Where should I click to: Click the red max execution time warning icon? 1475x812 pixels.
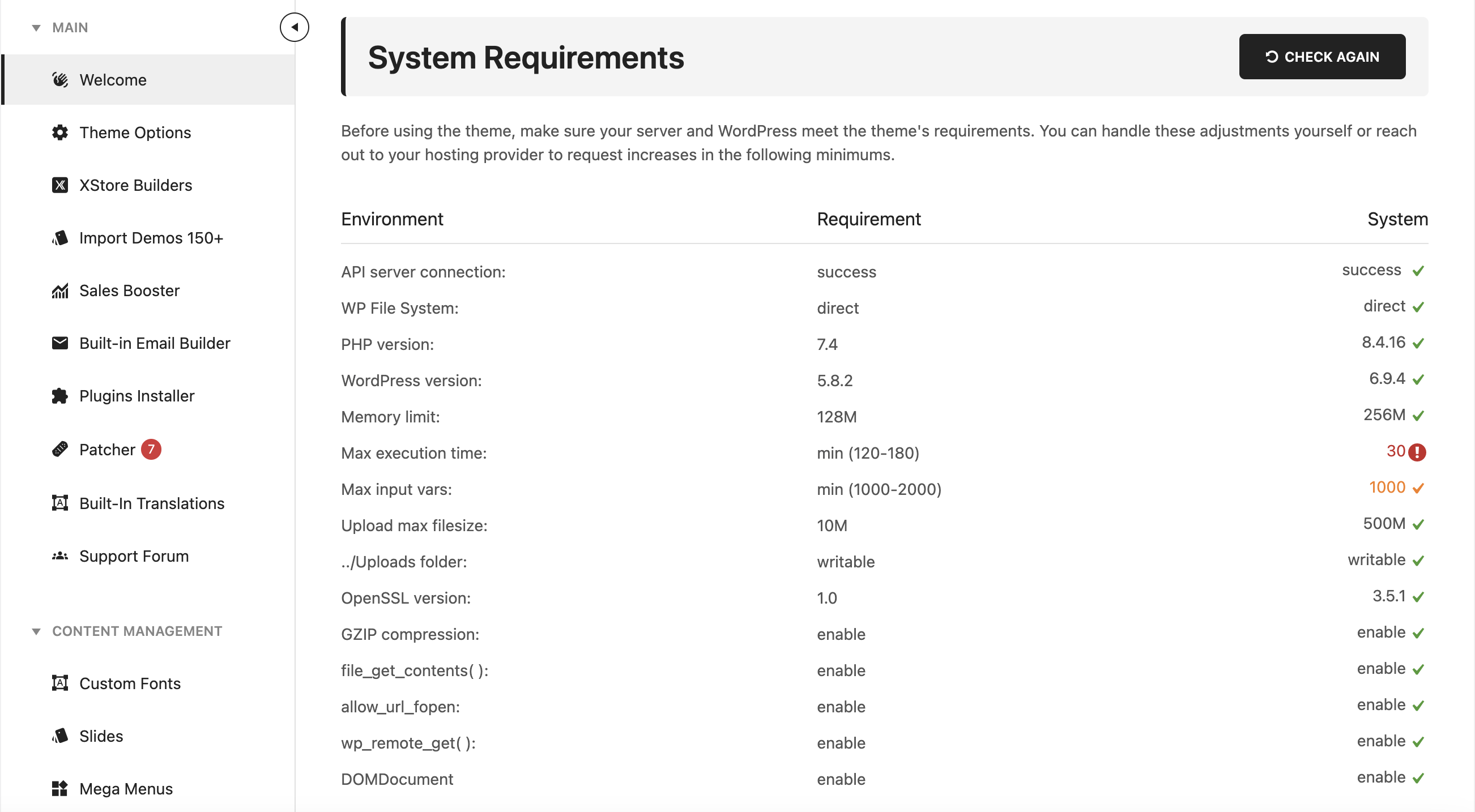[1417, 452]
